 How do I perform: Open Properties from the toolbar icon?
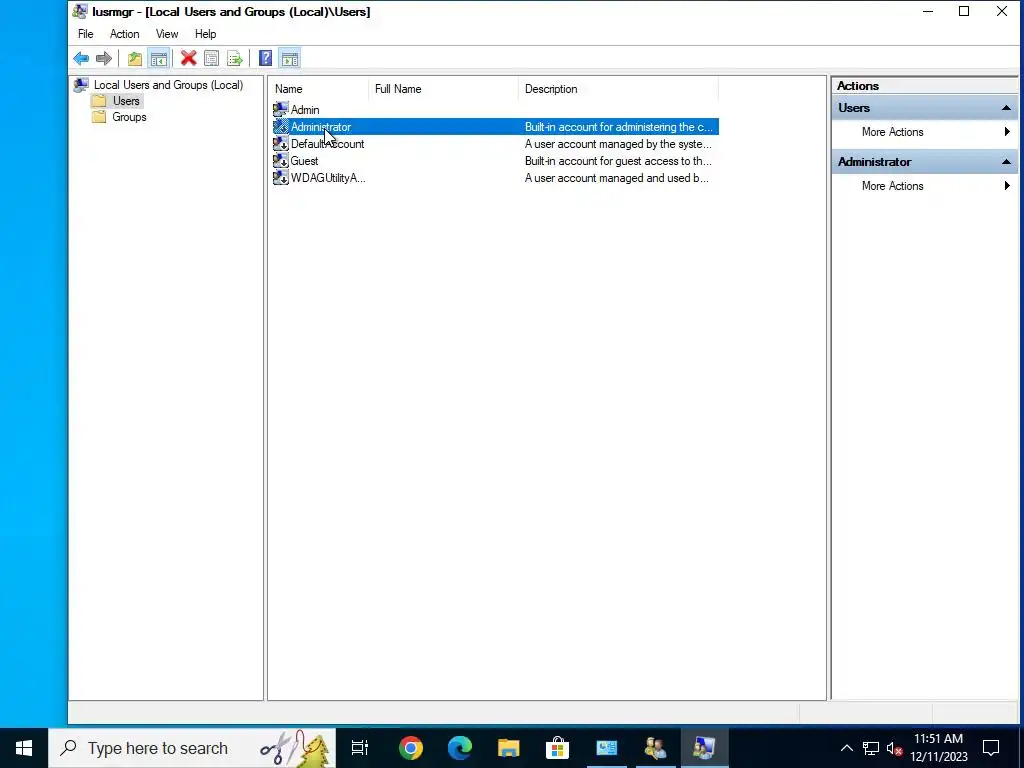tap(212, 59)
